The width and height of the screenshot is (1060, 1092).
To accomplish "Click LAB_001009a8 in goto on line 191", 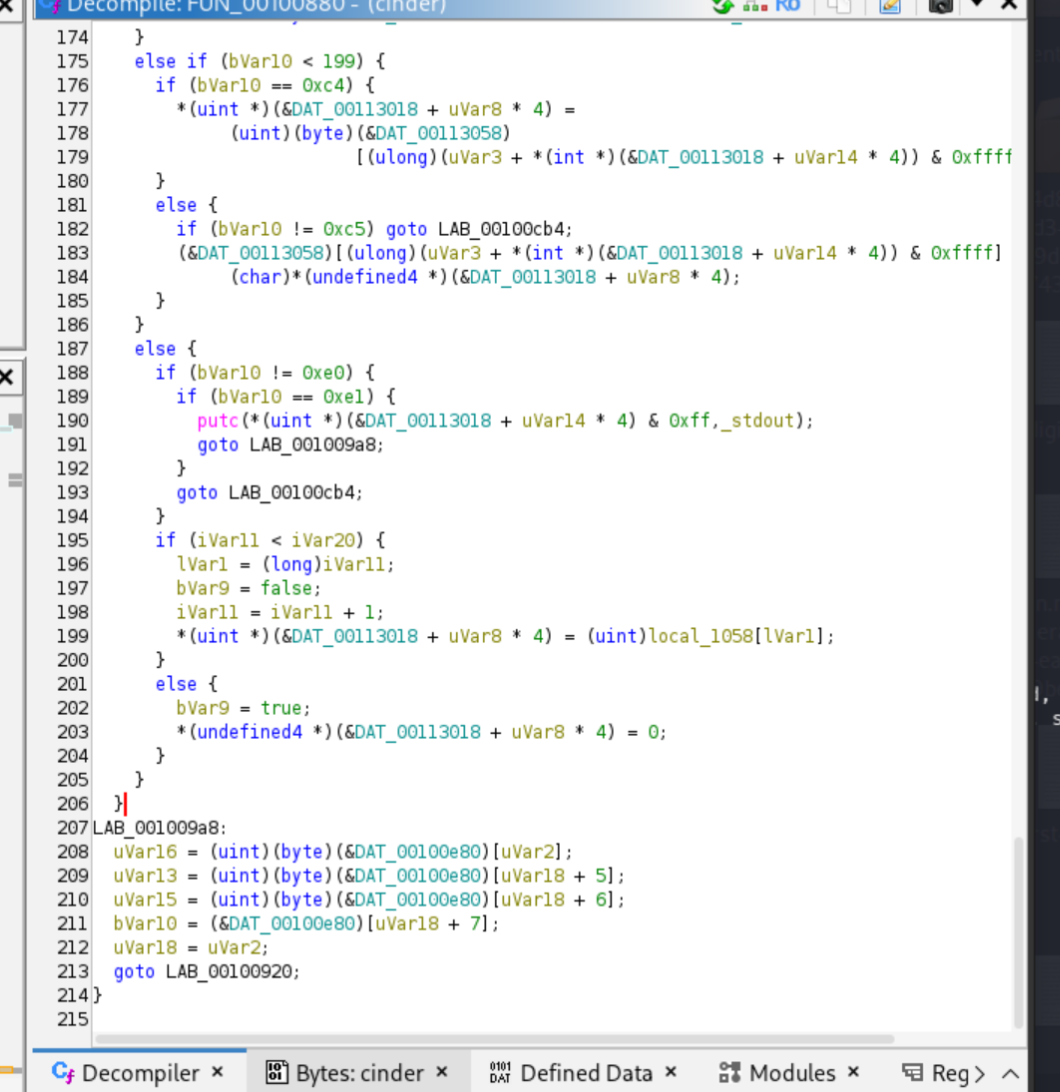I will pos(313,444).
